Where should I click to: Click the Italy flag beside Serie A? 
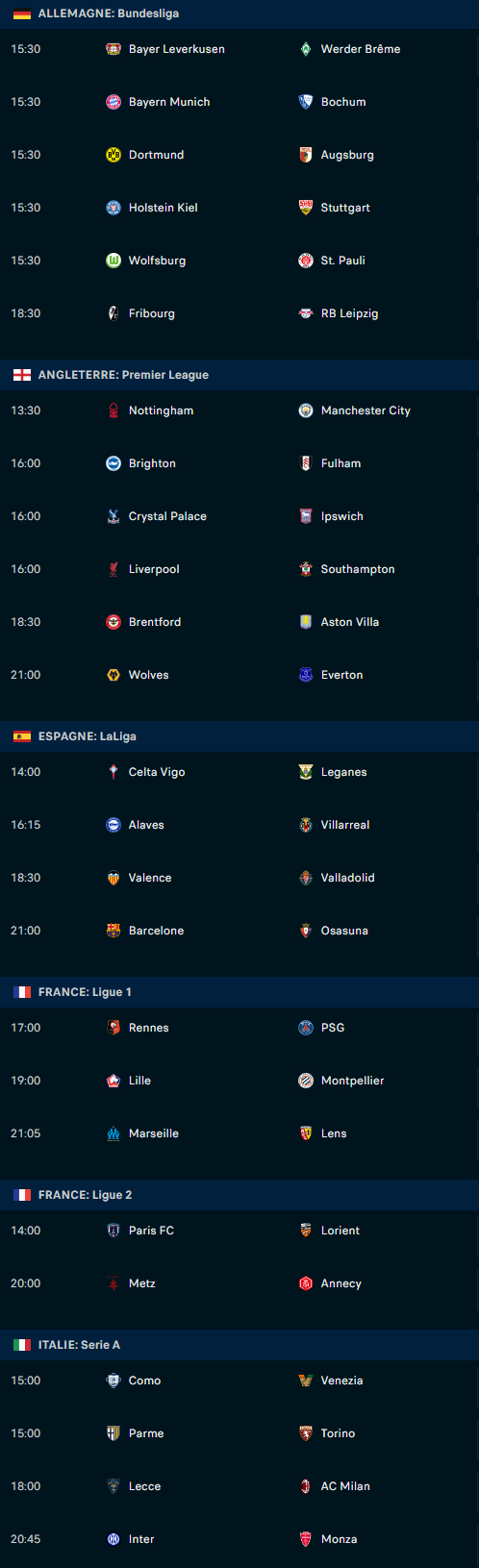point(22,1345)
